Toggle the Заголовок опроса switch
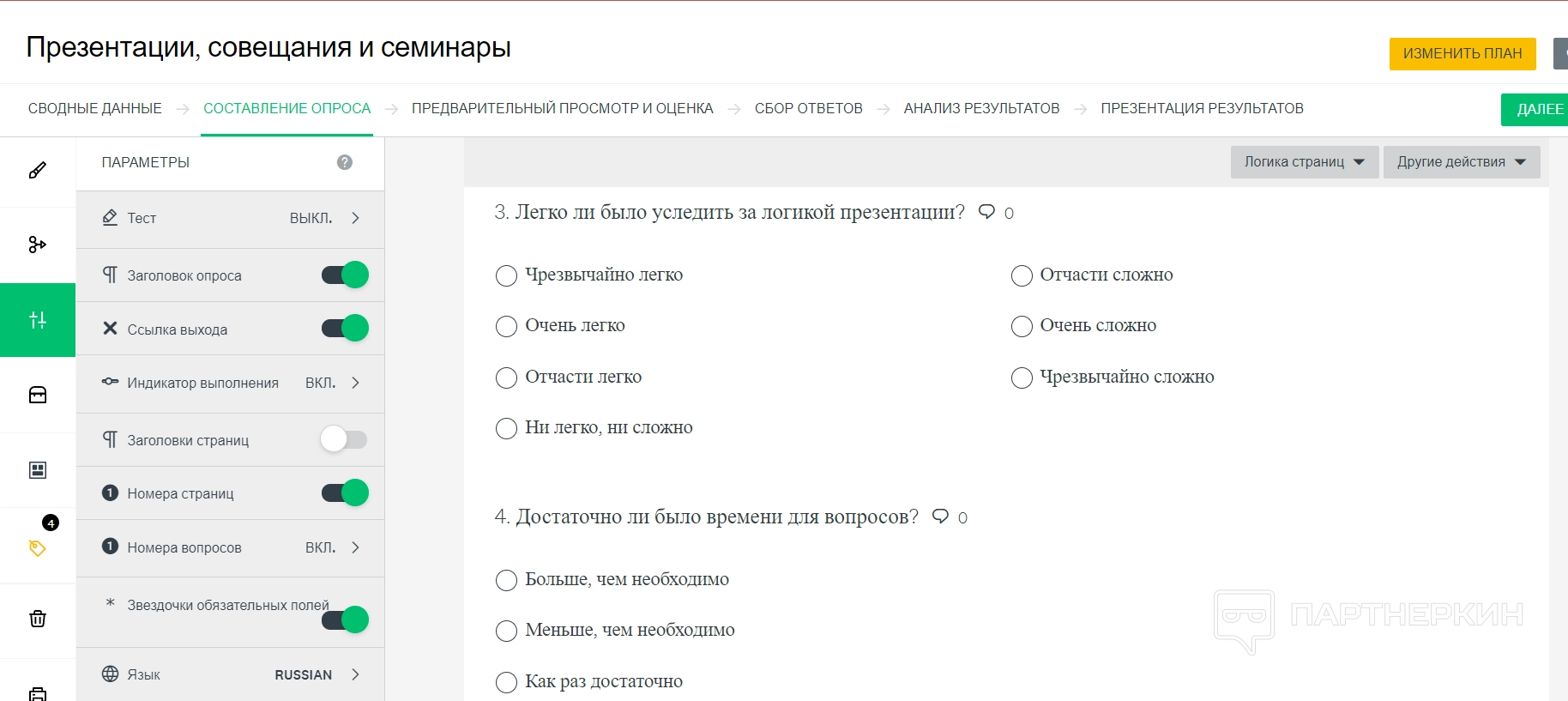The height and width of the screenshot is (701, 1568). (345, 275)
